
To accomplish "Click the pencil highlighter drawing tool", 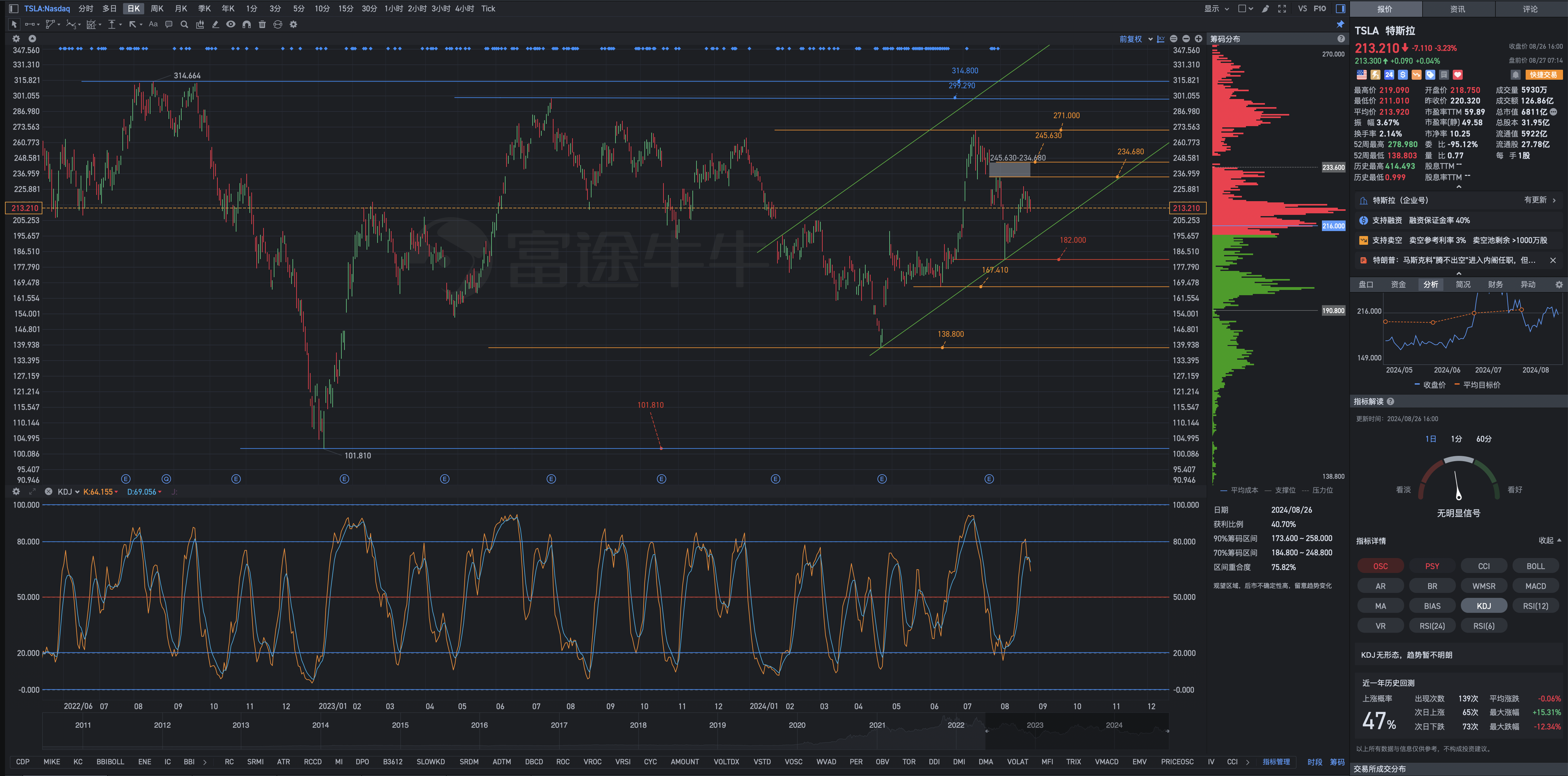I will (216, 24).
